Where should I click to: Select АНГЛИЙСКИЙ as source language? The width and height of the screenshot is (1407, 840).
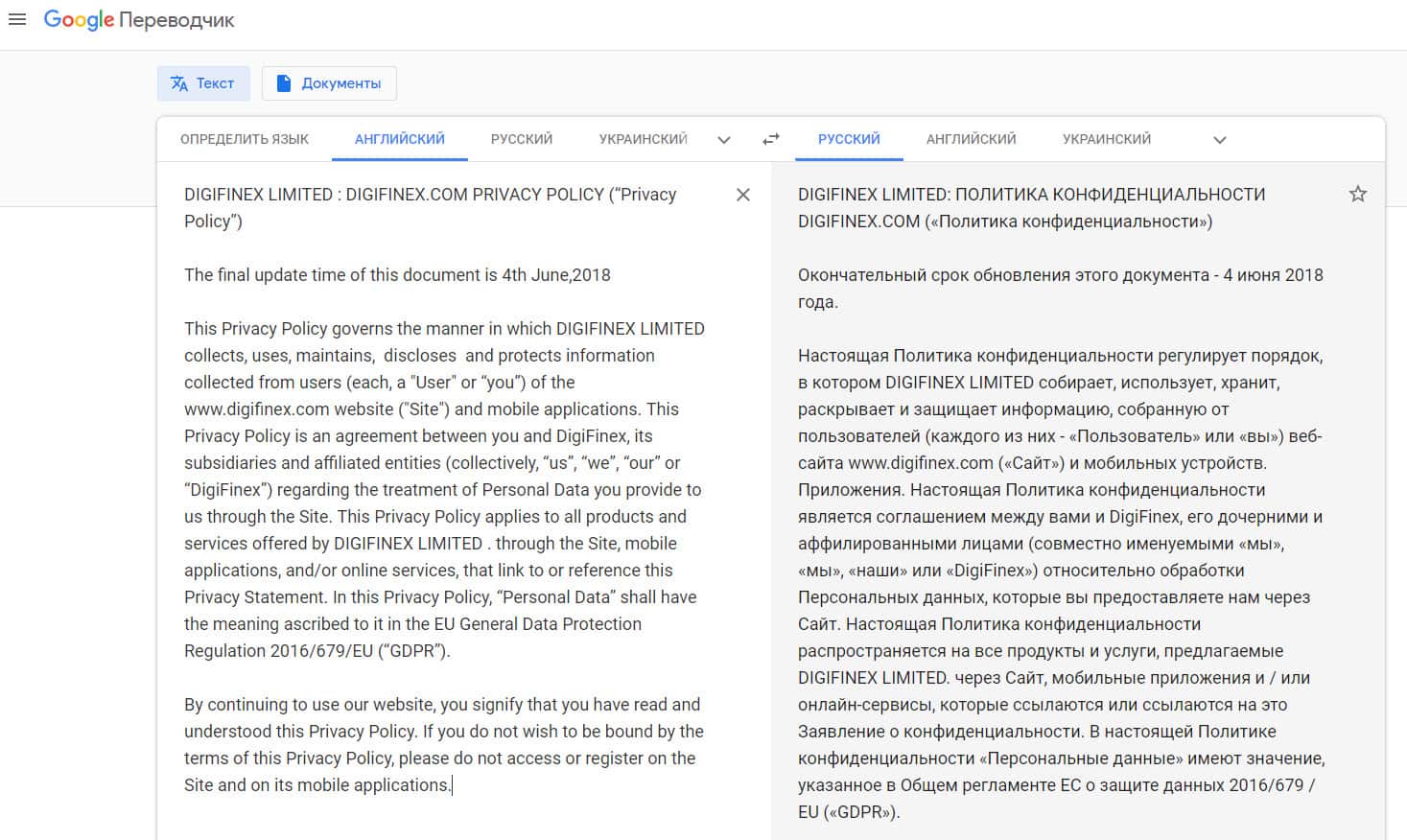400,139
